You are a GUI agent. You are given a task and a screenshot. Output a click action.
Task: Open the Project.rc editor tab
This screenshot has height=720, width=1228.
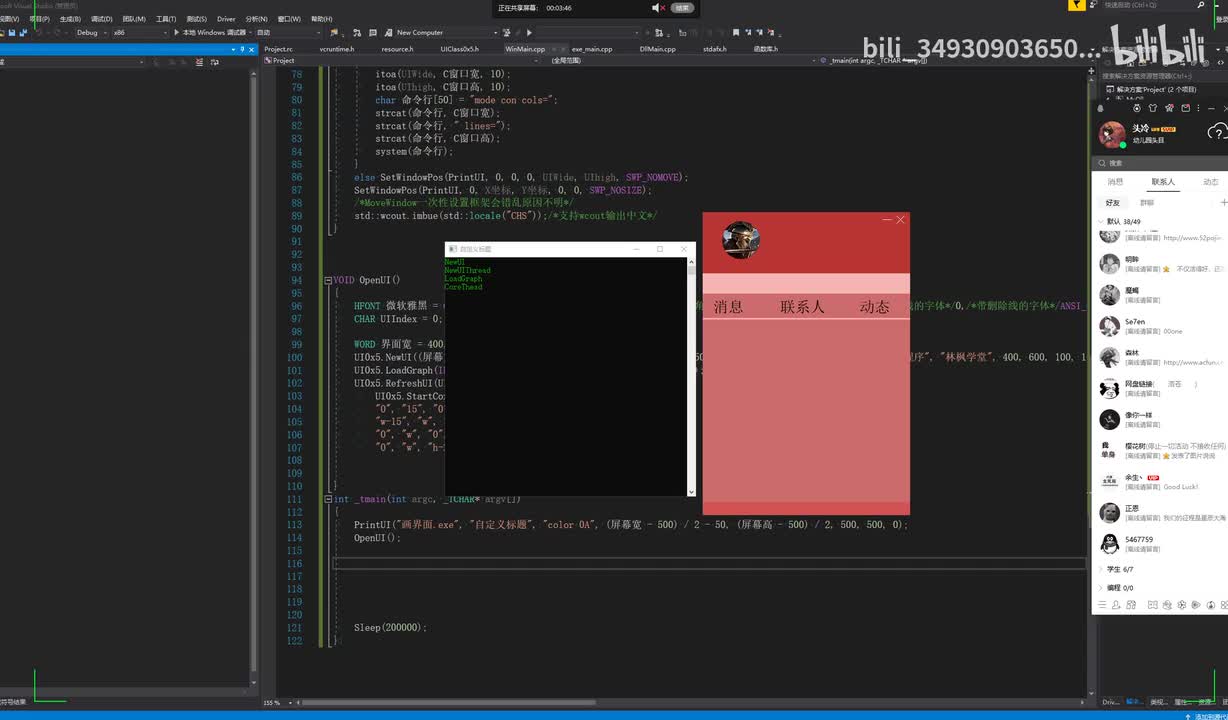pos(278,48)
